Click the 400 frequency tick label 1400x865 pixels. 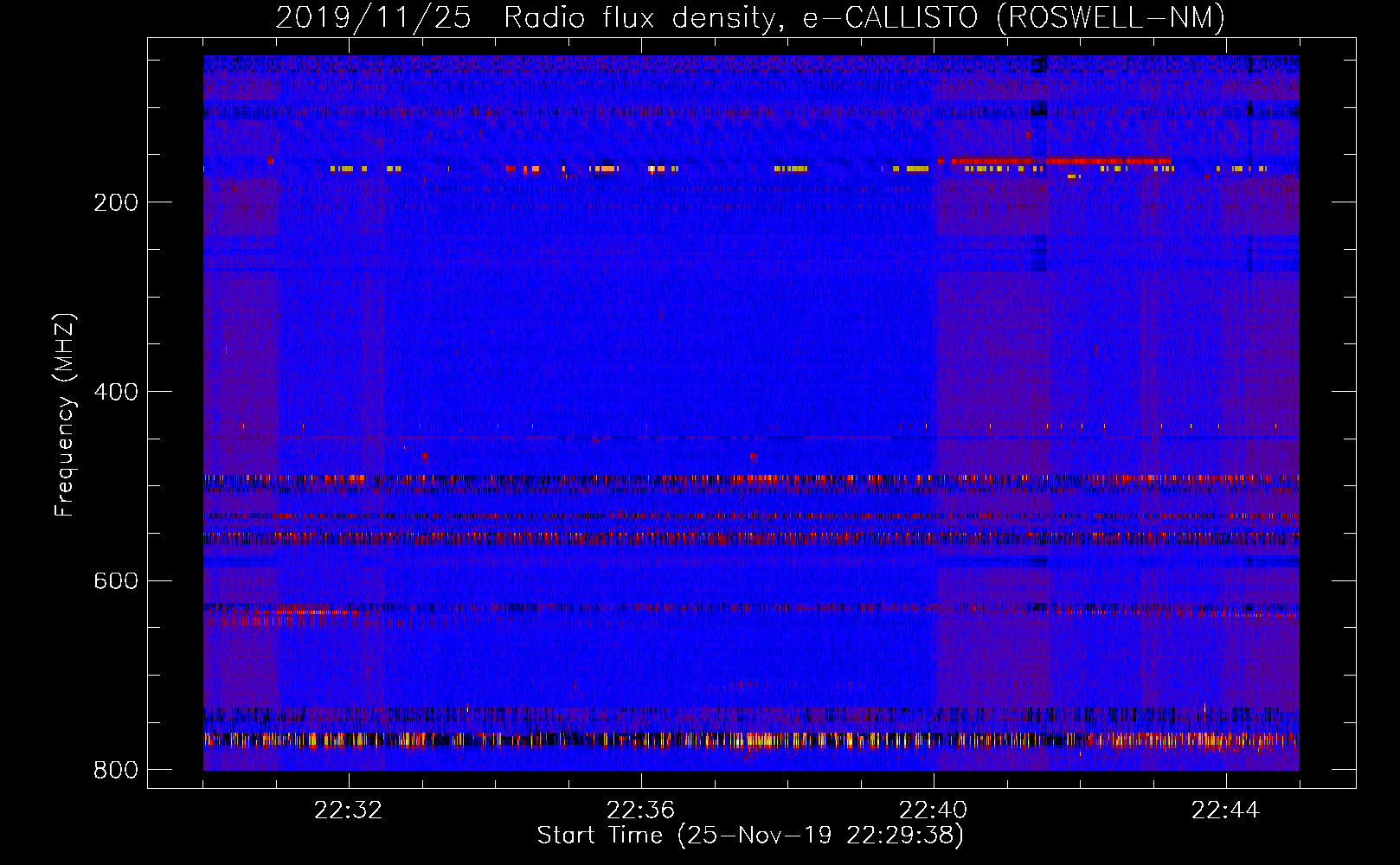point(116,392)
